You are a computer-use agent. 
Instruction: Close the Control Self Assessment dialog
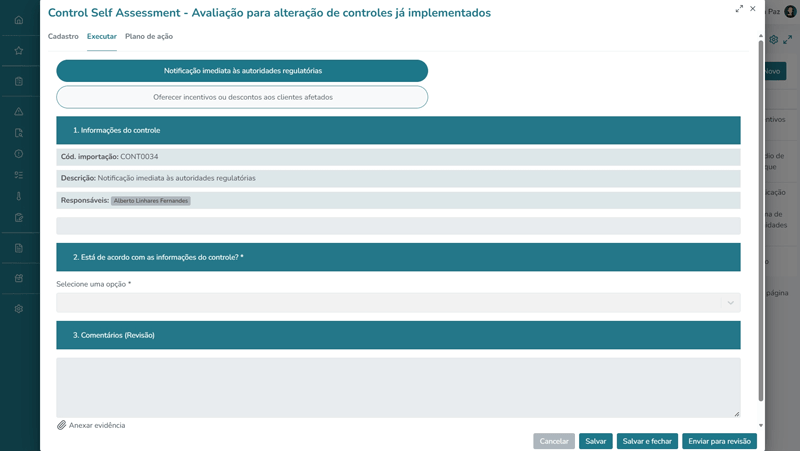tap(753, 9)
